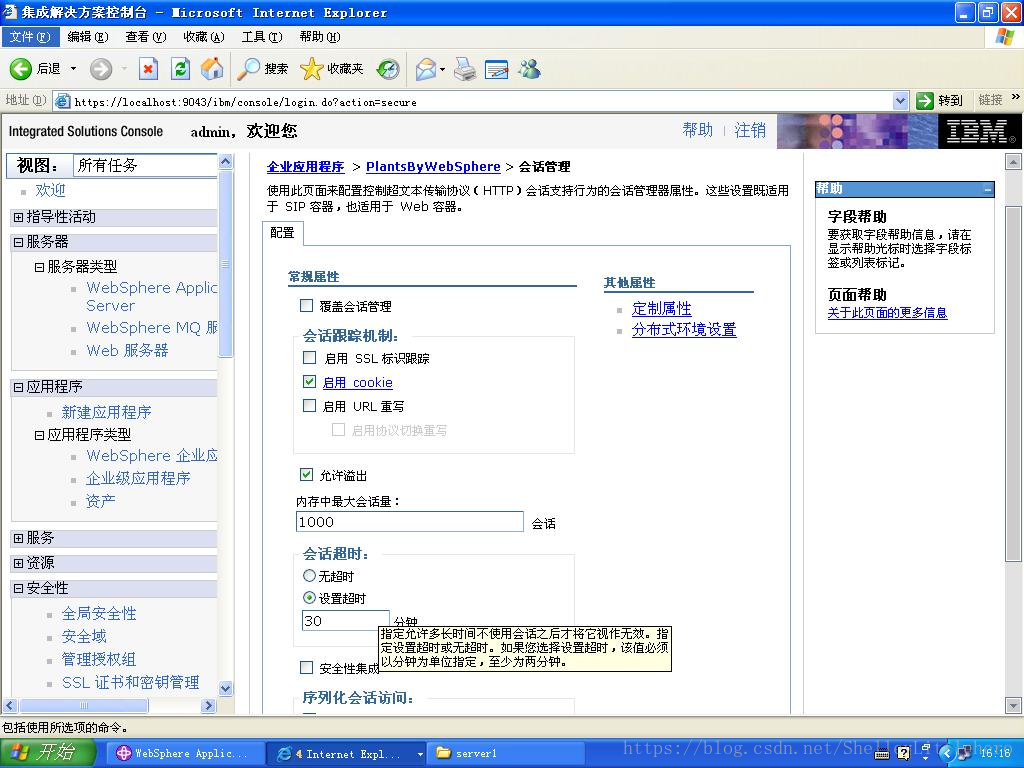This screenshot has width=1024, height=768.
Task: Collapse the 安全性 navigation section
Action: coord(18,588)
